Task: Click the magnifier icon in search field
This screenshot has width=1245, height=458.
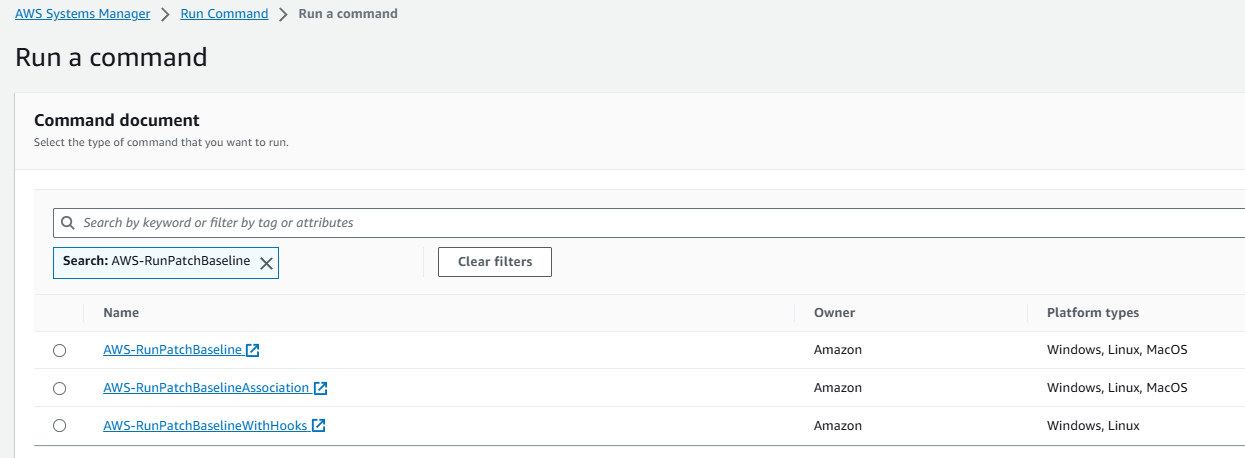Action: (67, 223)
